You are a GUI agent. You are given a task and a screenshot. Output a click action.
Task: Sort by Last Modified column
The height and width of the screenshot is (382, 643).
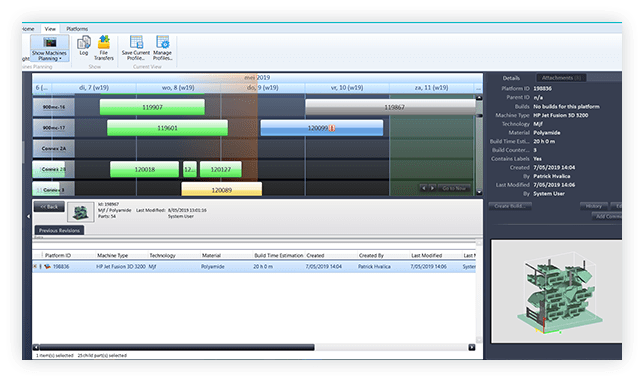[426, 255]
